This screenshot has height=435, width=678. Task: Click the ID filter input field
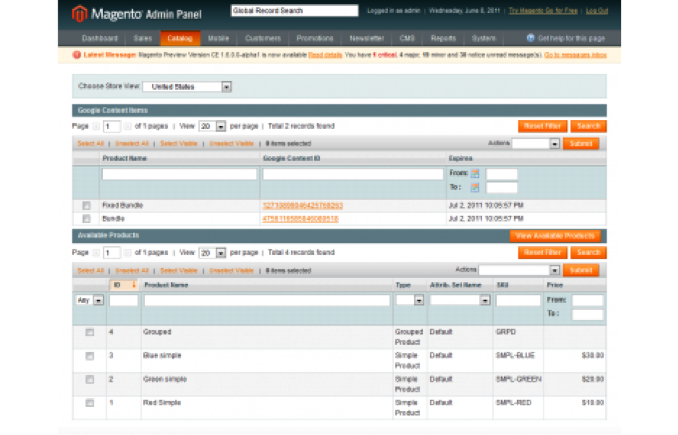coord(124,300)
